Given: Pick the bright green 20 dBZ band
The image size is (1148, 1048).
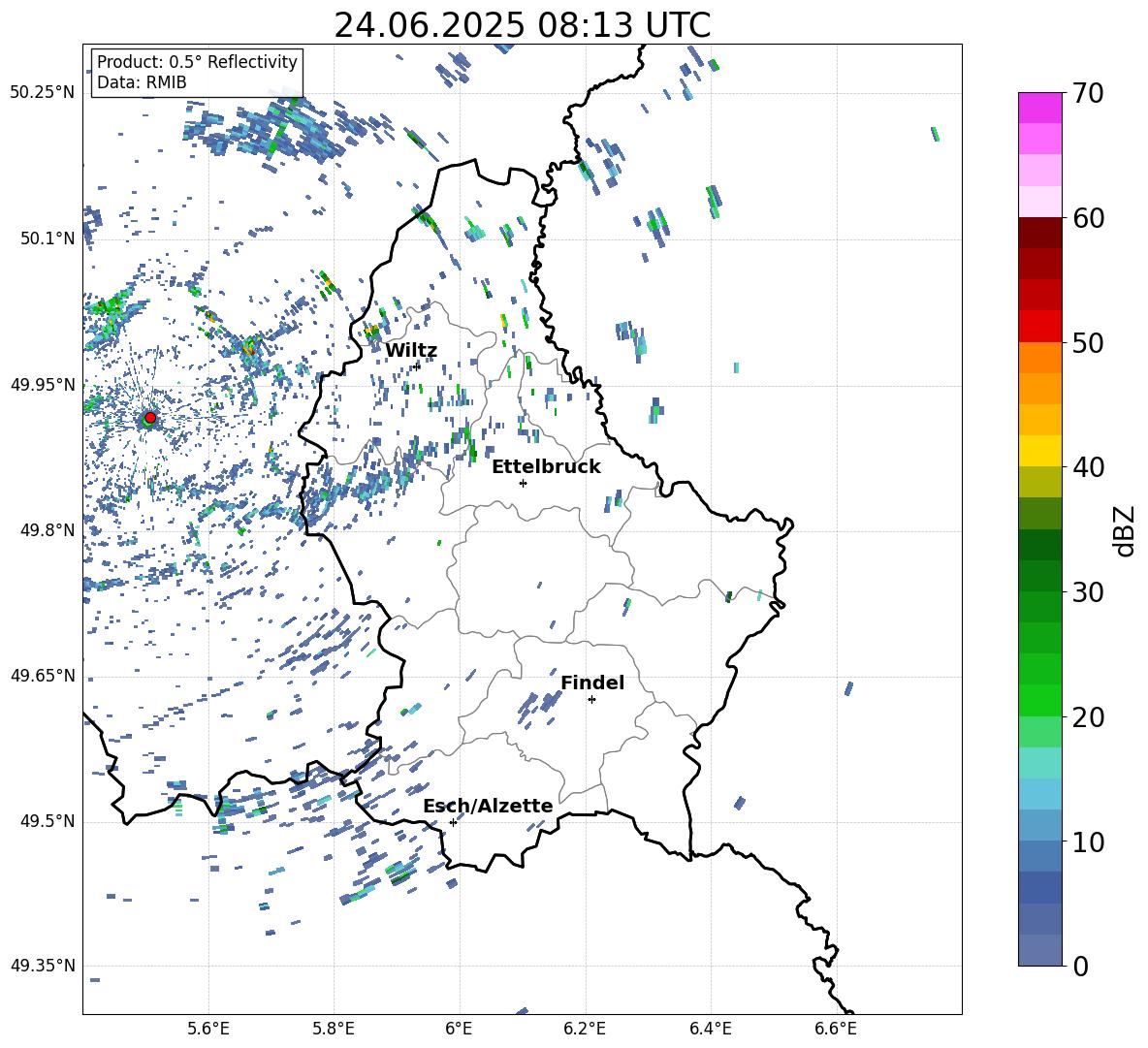Looking at the screenshot, I should (1039, 700).
